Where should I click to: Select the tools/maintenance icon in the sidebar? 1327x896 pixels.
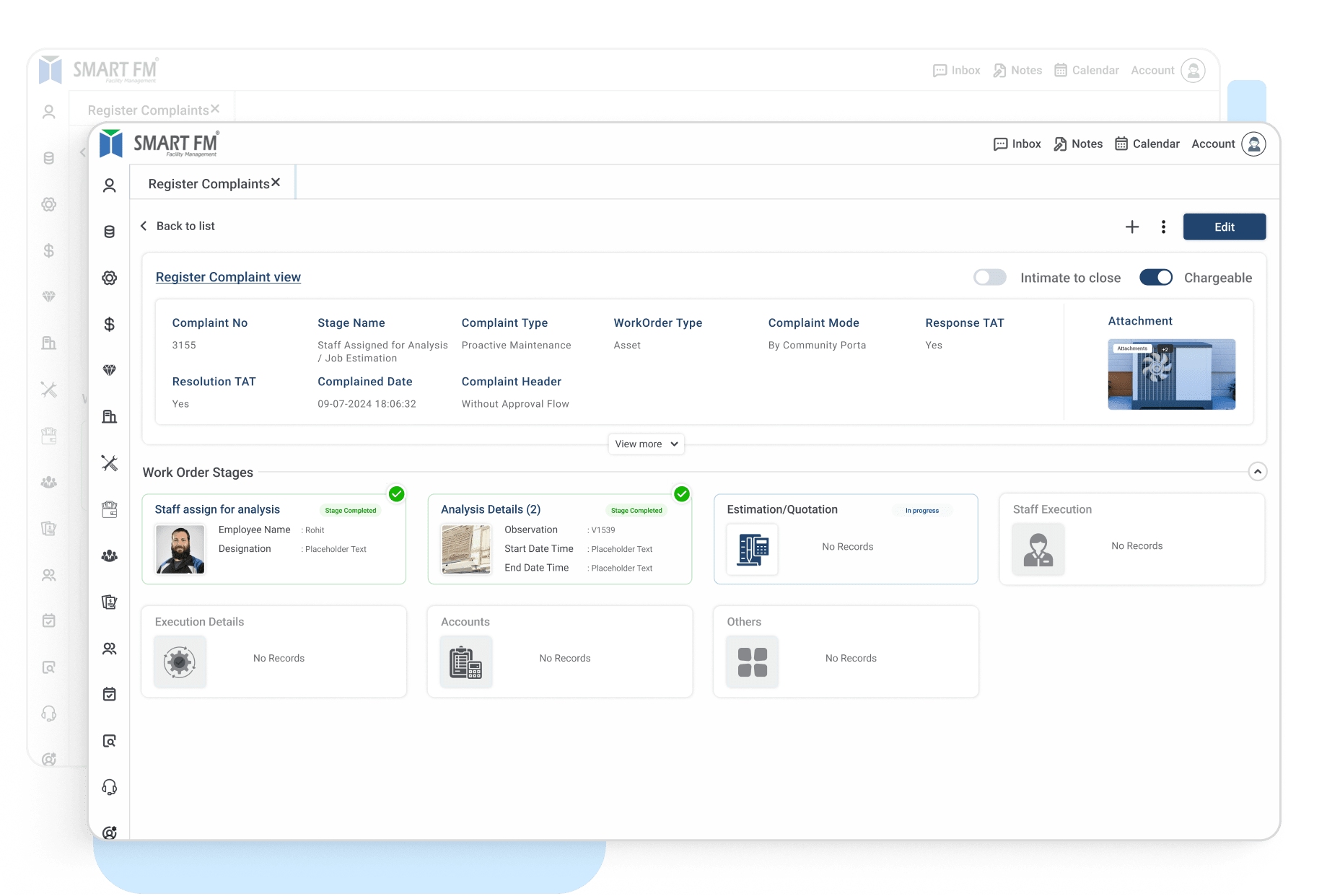tap(109, 464)
